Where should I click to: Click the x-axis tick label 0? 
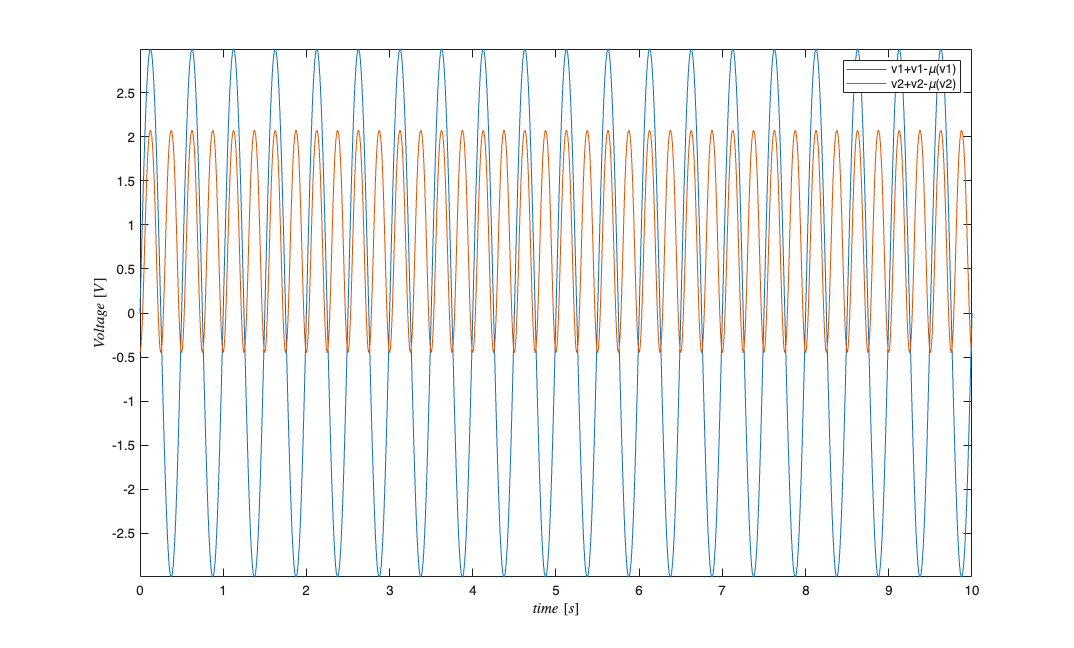(140, 591)
